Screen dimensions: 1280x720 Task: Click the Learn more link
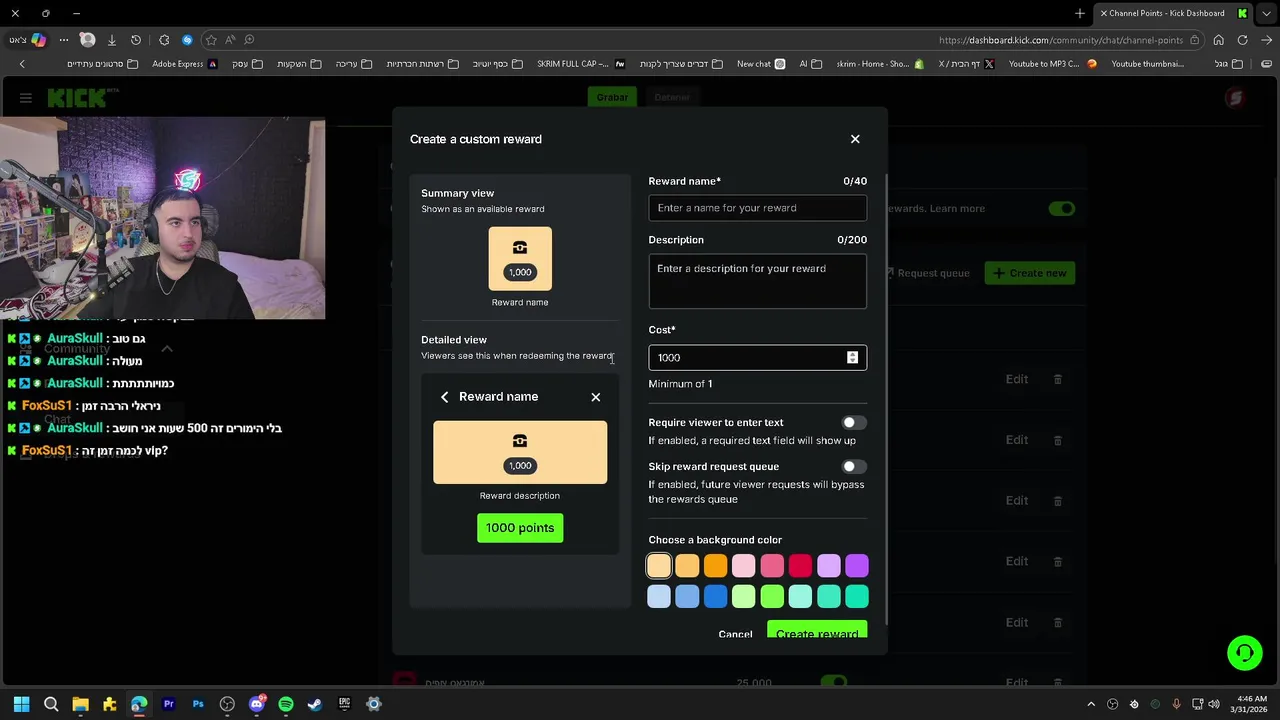click(x=957, y=208)
